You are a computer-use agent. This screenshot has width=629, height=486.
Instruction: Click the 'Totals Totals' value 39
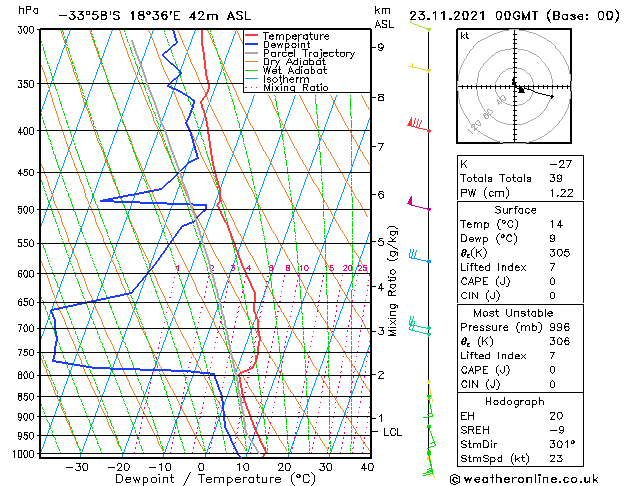coord(556,178)
